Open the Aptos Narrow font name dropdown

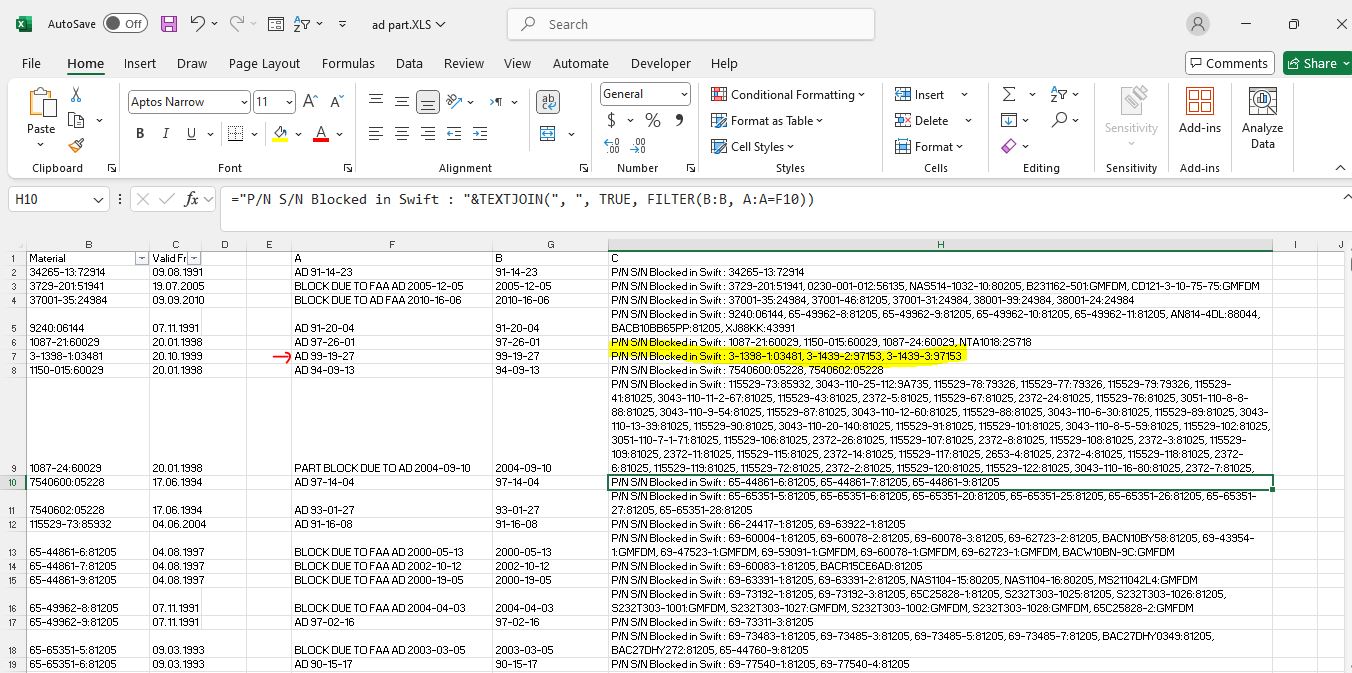(x=244, y=102)
